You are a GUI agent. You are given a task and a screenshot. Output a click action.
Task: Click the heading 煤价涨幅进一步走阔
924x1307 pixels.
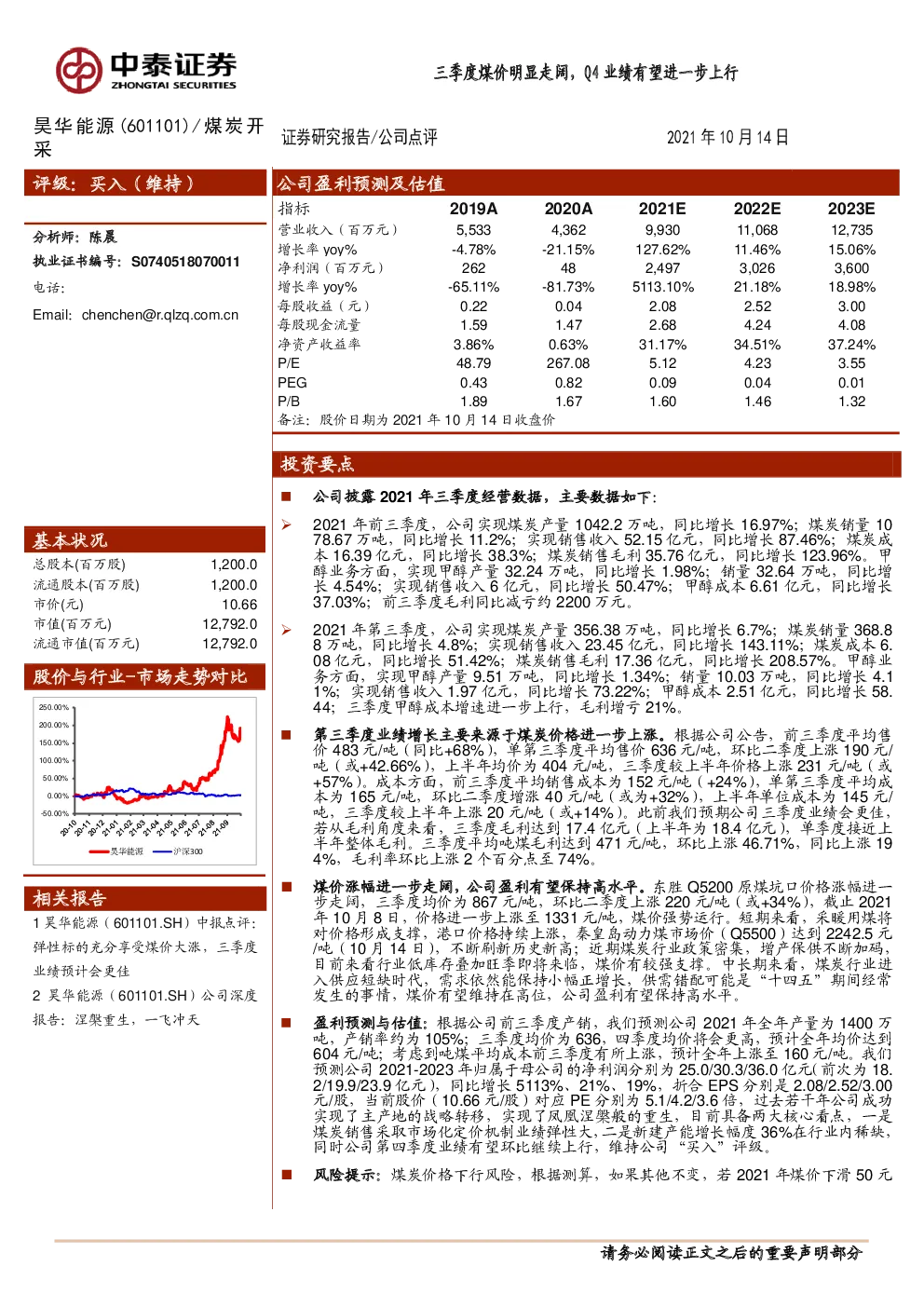[480, 886]
